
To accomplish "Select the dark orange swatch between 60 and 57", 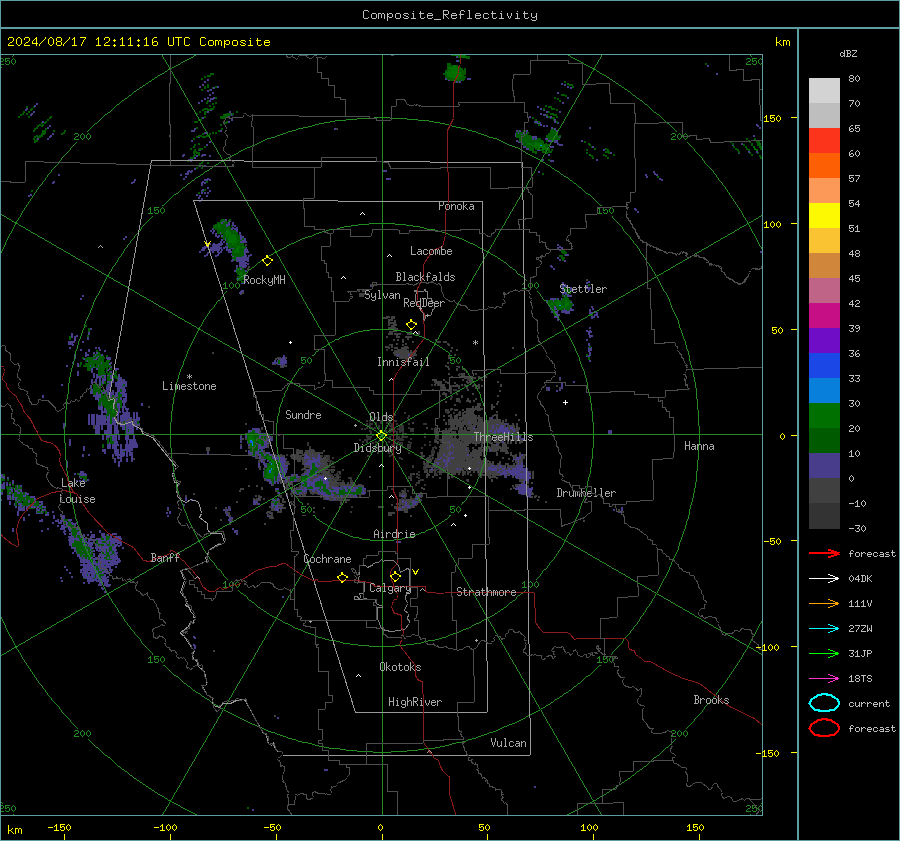I will [x=824, y=165].
